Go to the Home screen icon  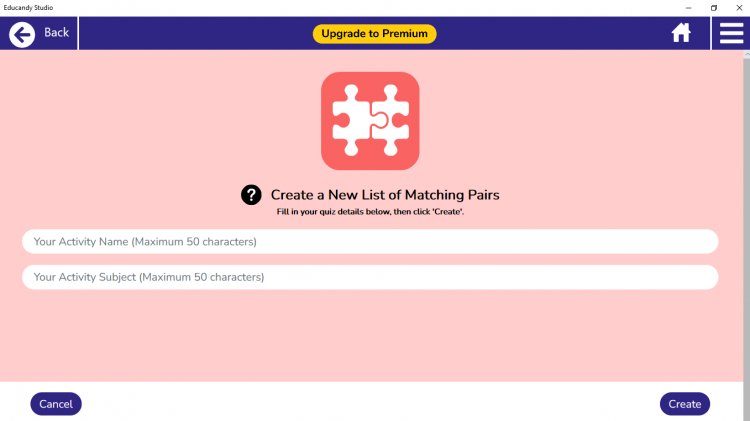(681, 33)
